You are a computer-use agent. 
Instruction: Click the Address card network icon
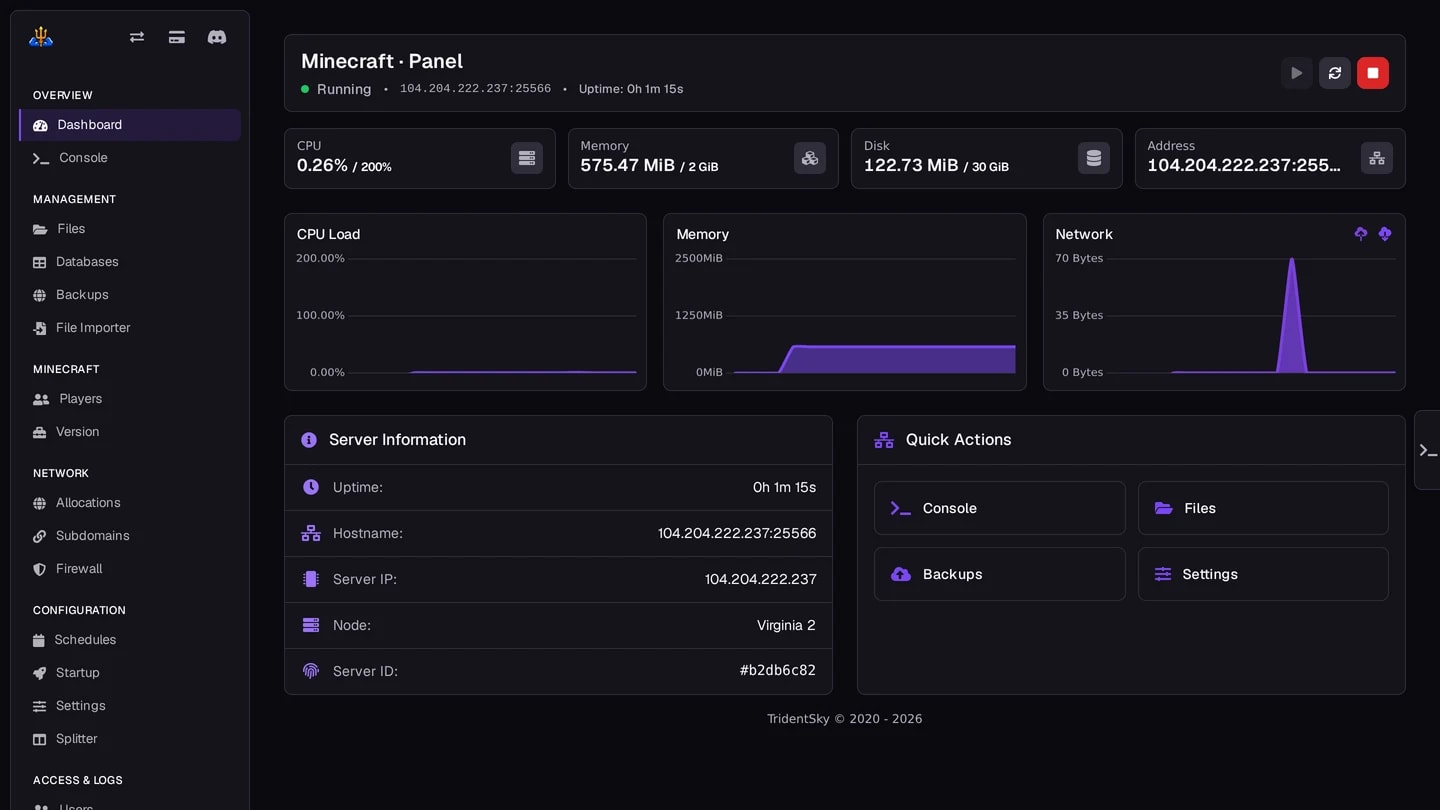(1377, 158)
